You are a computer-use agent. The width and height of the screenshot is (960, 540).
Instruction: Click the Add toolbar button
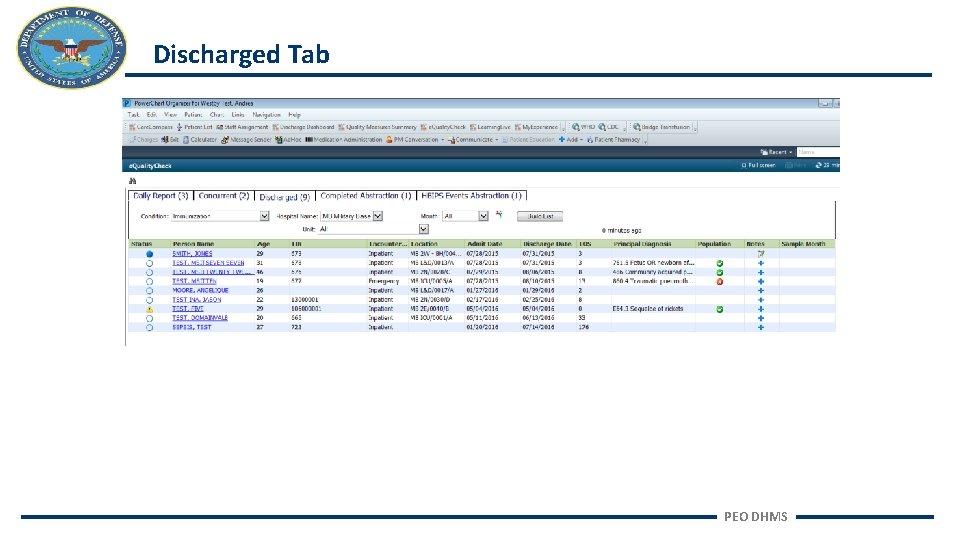568,140
